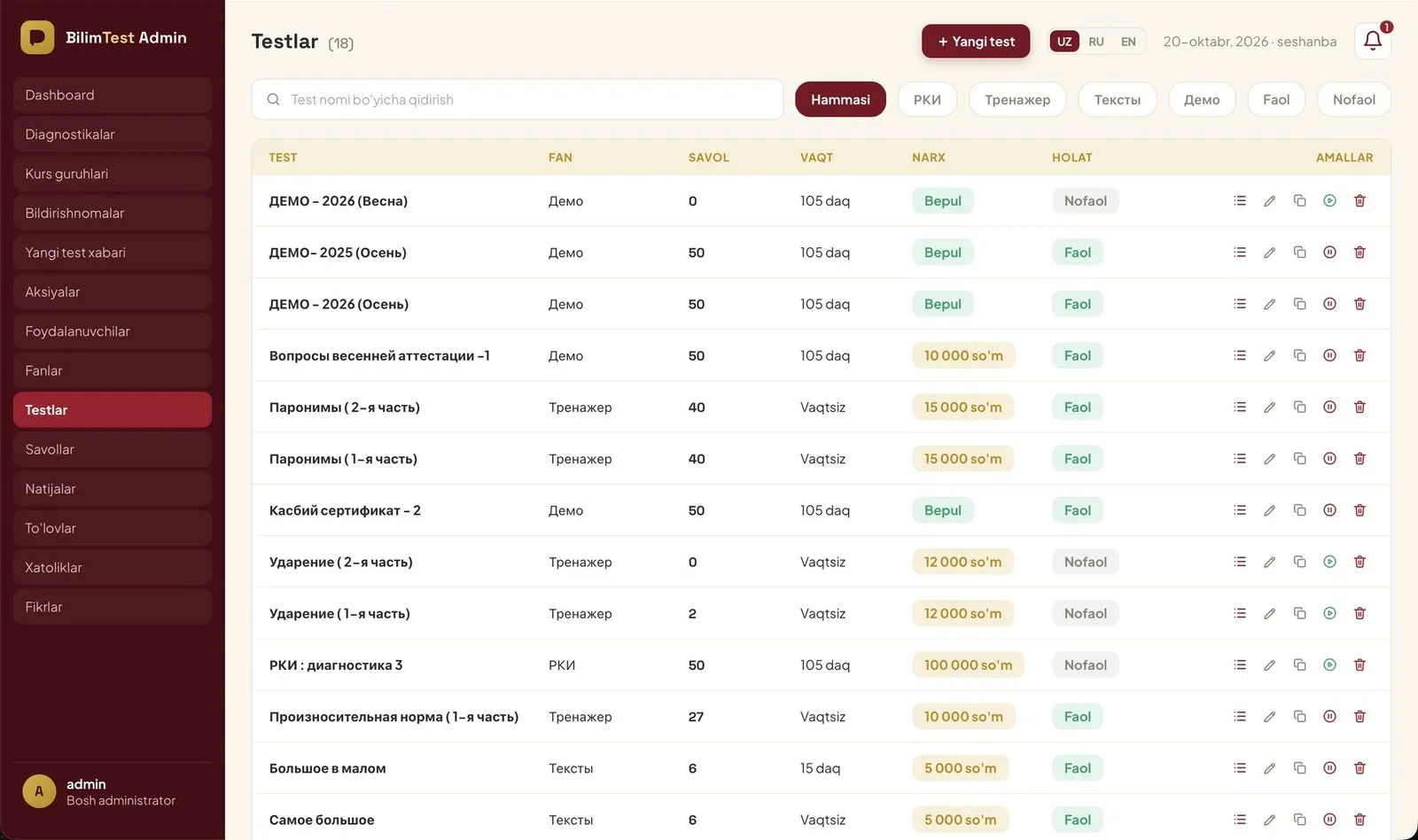Open the admin profile at sidebar bottom
This screenshot has width=1418, height=840.
(113, 791)
